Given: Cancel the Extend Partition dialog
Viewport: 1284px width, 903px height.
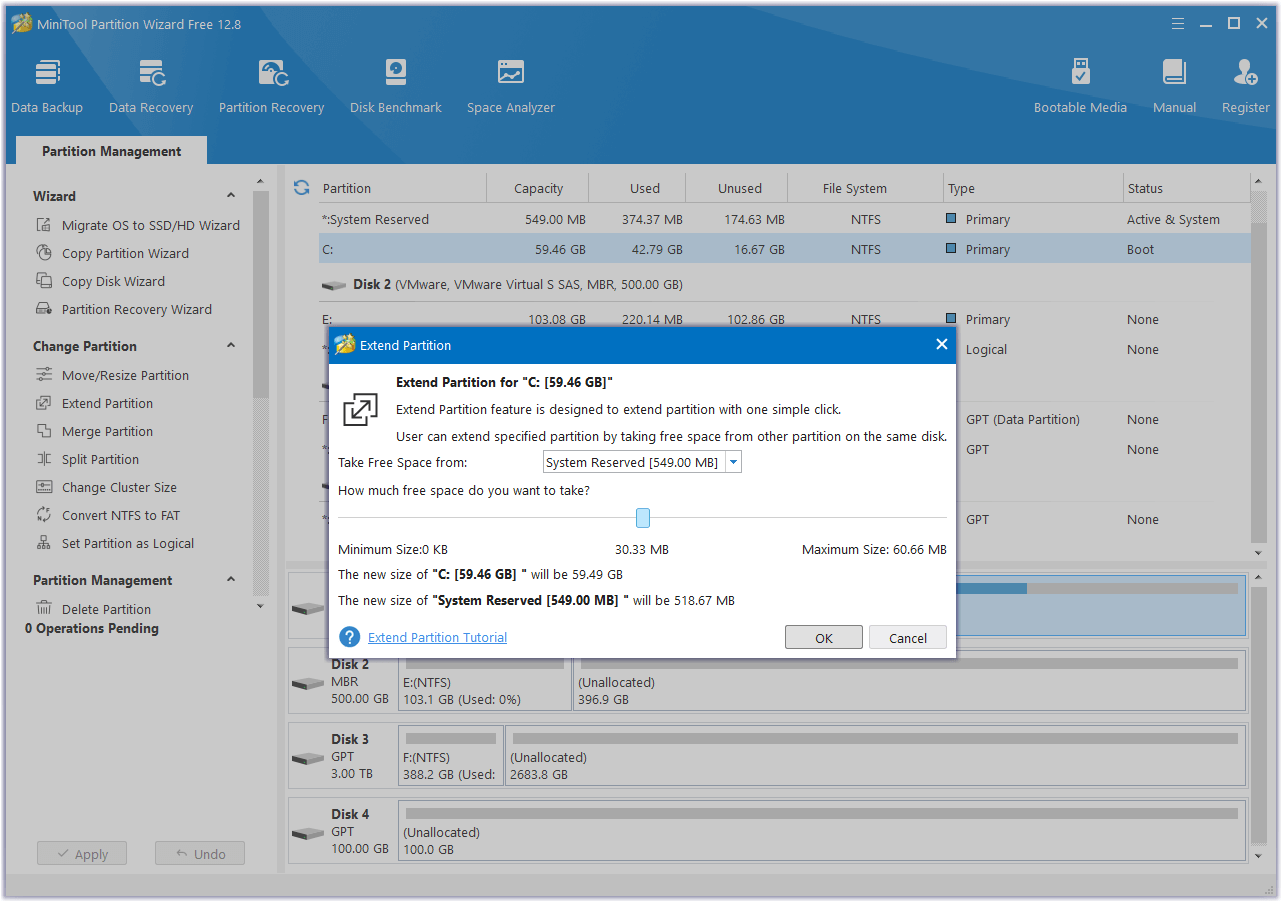Looking at the screenshot, I should tap(908, 638).
